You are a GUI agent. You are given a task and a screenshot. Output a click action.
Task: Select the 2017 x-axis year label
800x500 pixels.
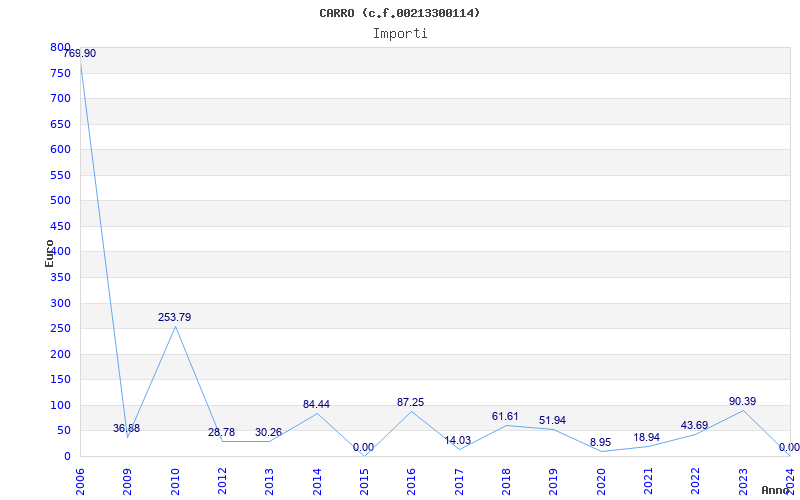click(x=459, y=482)
